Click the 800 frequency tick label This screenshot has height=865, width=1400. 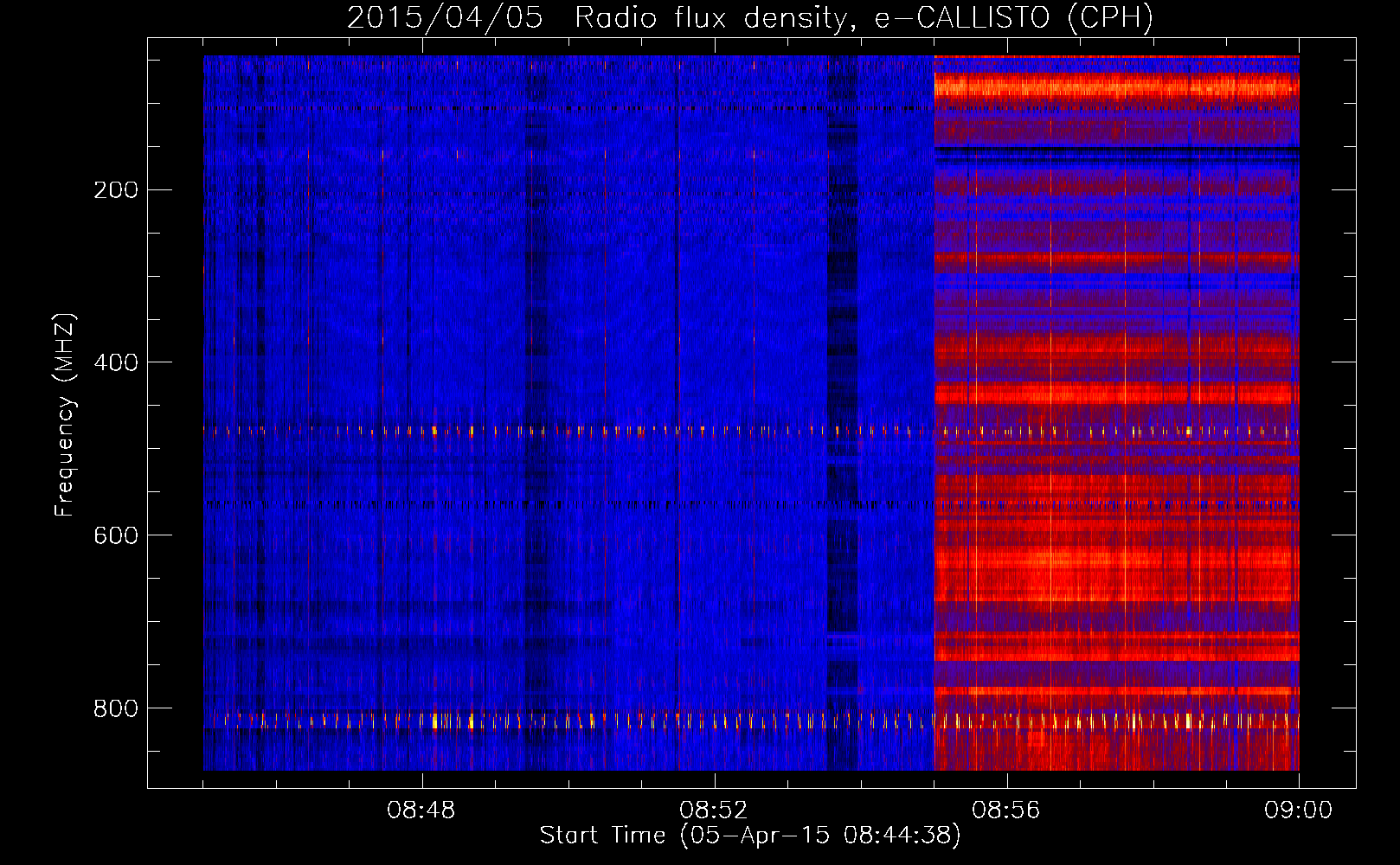pos(116,708)
